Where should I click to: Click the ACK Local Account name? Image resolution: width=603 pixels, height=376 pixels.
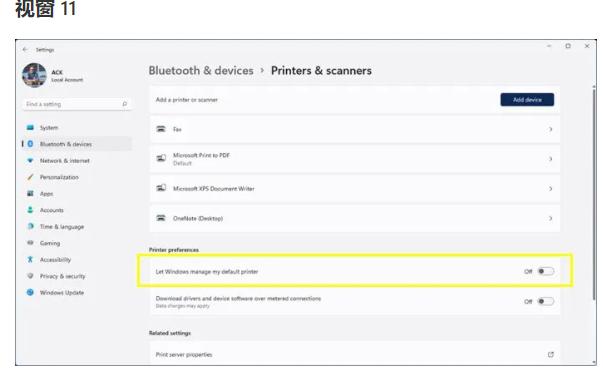67,76
